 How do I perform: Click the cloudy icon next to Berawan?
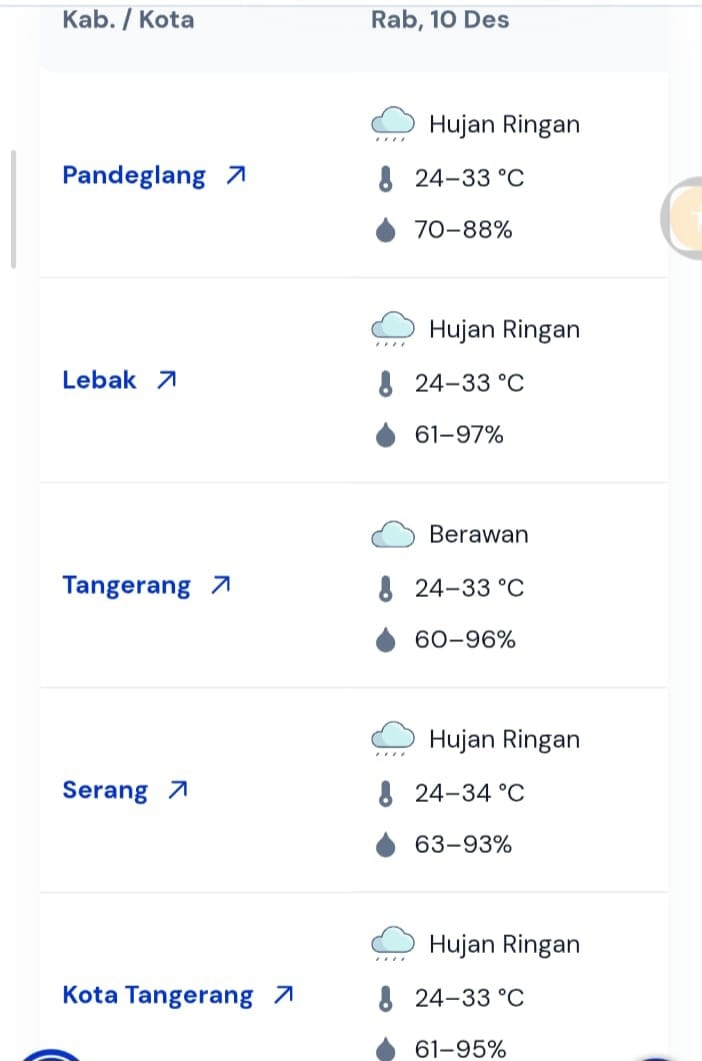coord(393,535)
